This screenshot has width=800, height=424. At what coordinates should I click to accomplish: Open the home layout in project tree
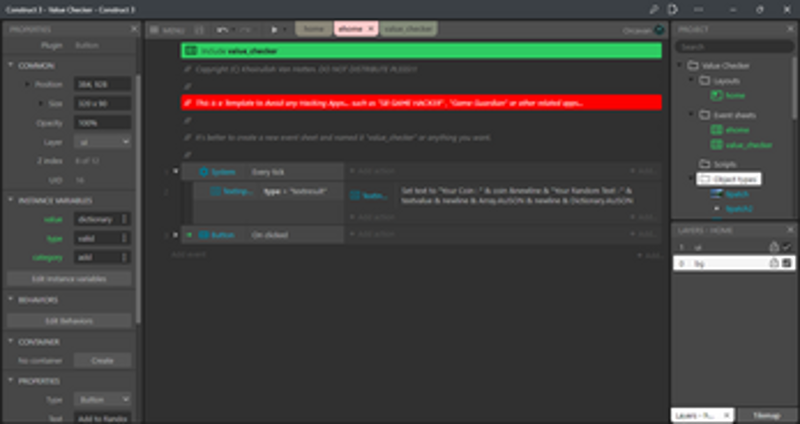(x=735, y=95)
